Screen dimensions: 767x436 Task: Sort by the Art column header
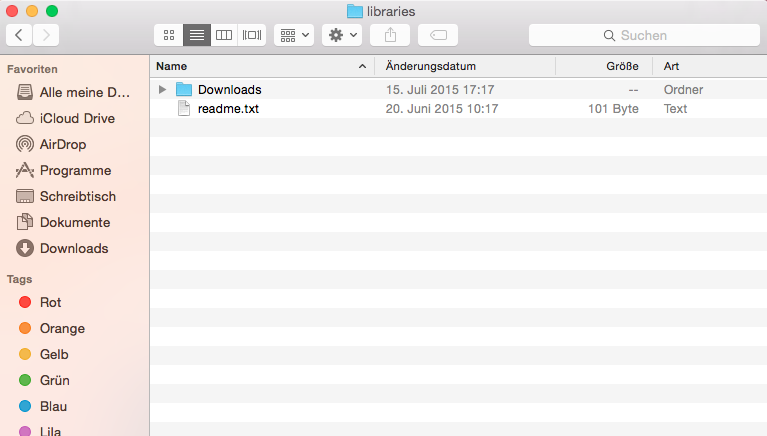point(710,66)
